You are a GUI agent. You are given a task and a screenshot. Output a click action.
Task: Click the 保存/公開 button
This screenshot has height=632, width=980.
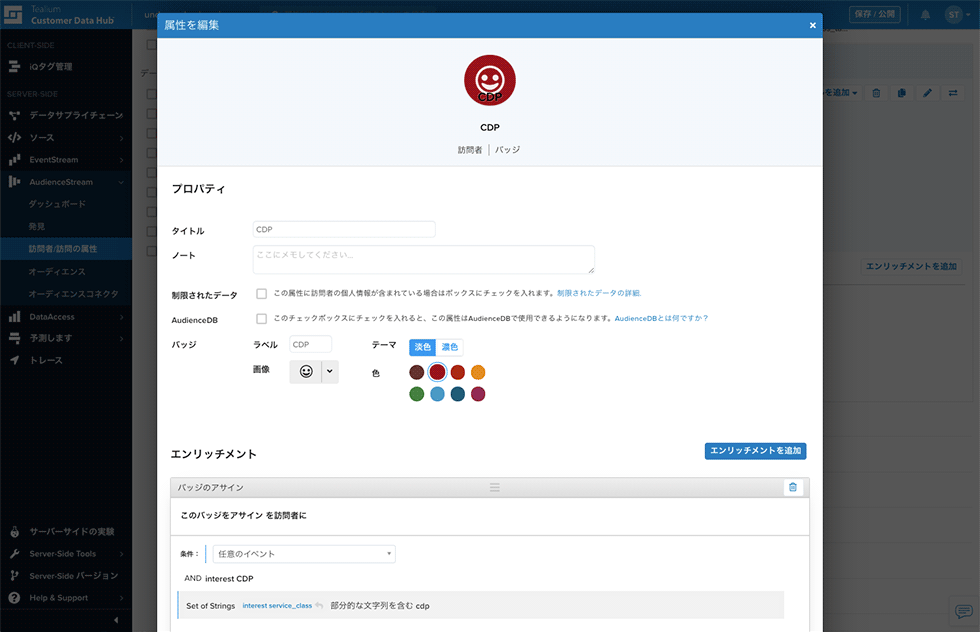[x=874, y=14]
